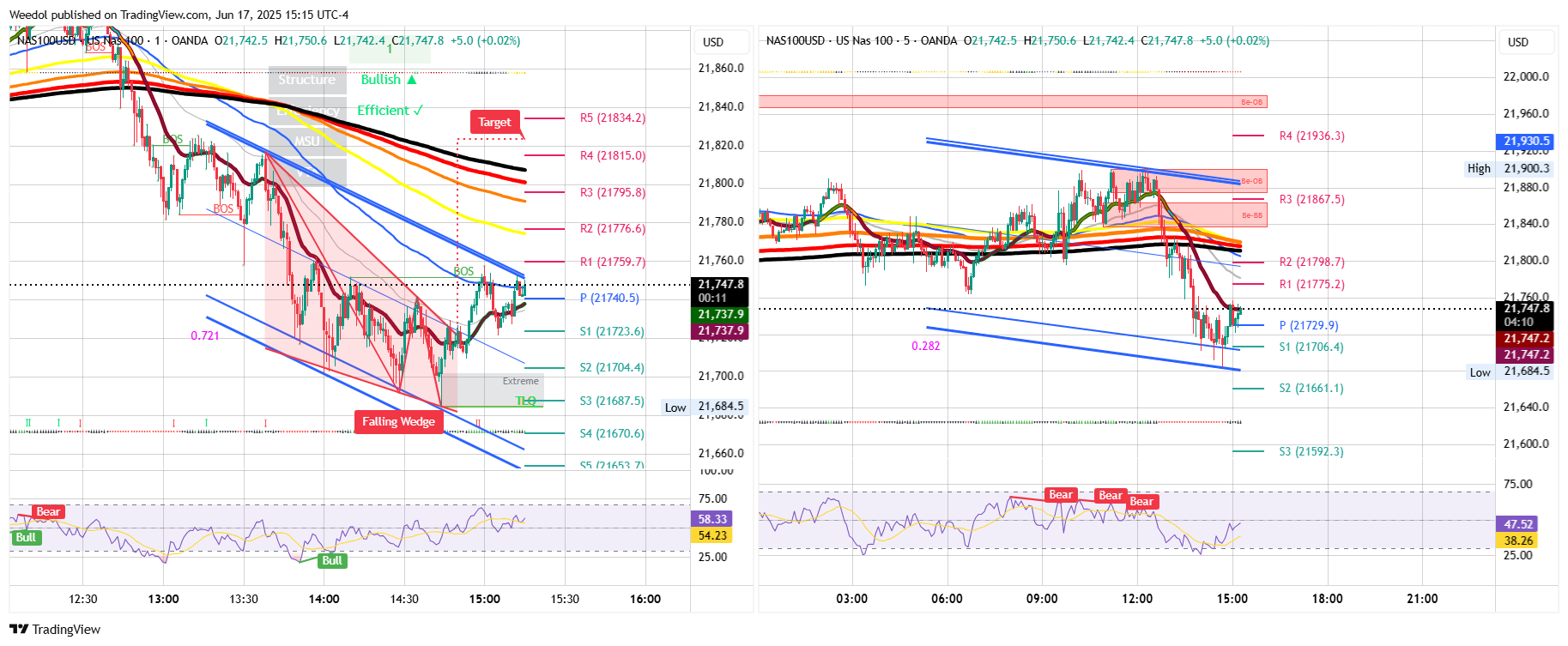Click the 09:00 time label
Screen dimensions: 1568x646
point(1042,599)
